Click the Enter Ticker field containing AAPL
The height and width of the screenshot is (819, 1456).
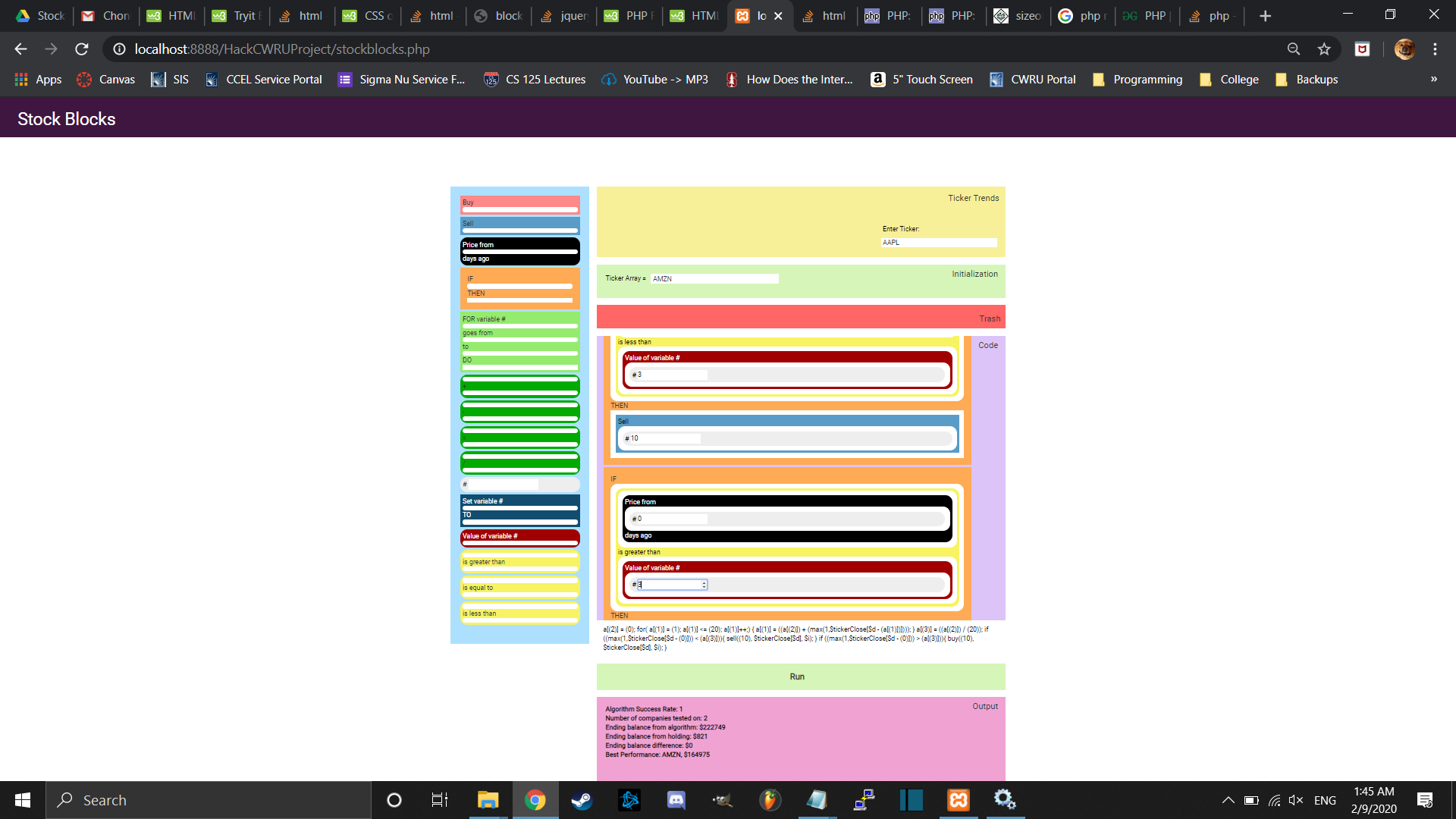pos(939,243)
